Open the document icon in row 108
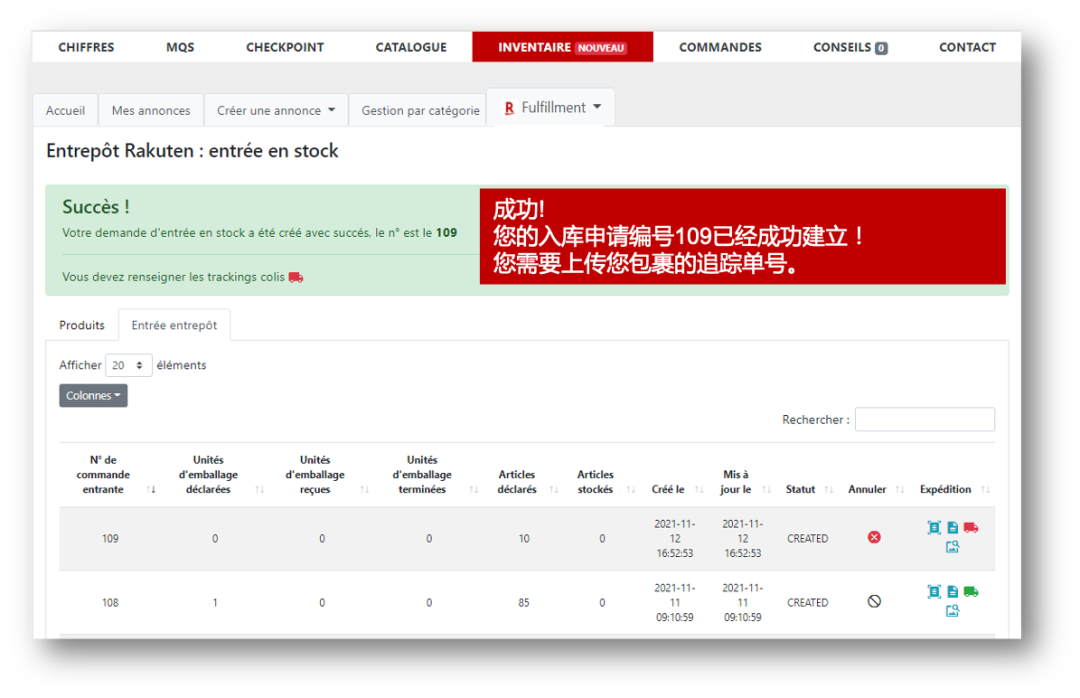 953,592
